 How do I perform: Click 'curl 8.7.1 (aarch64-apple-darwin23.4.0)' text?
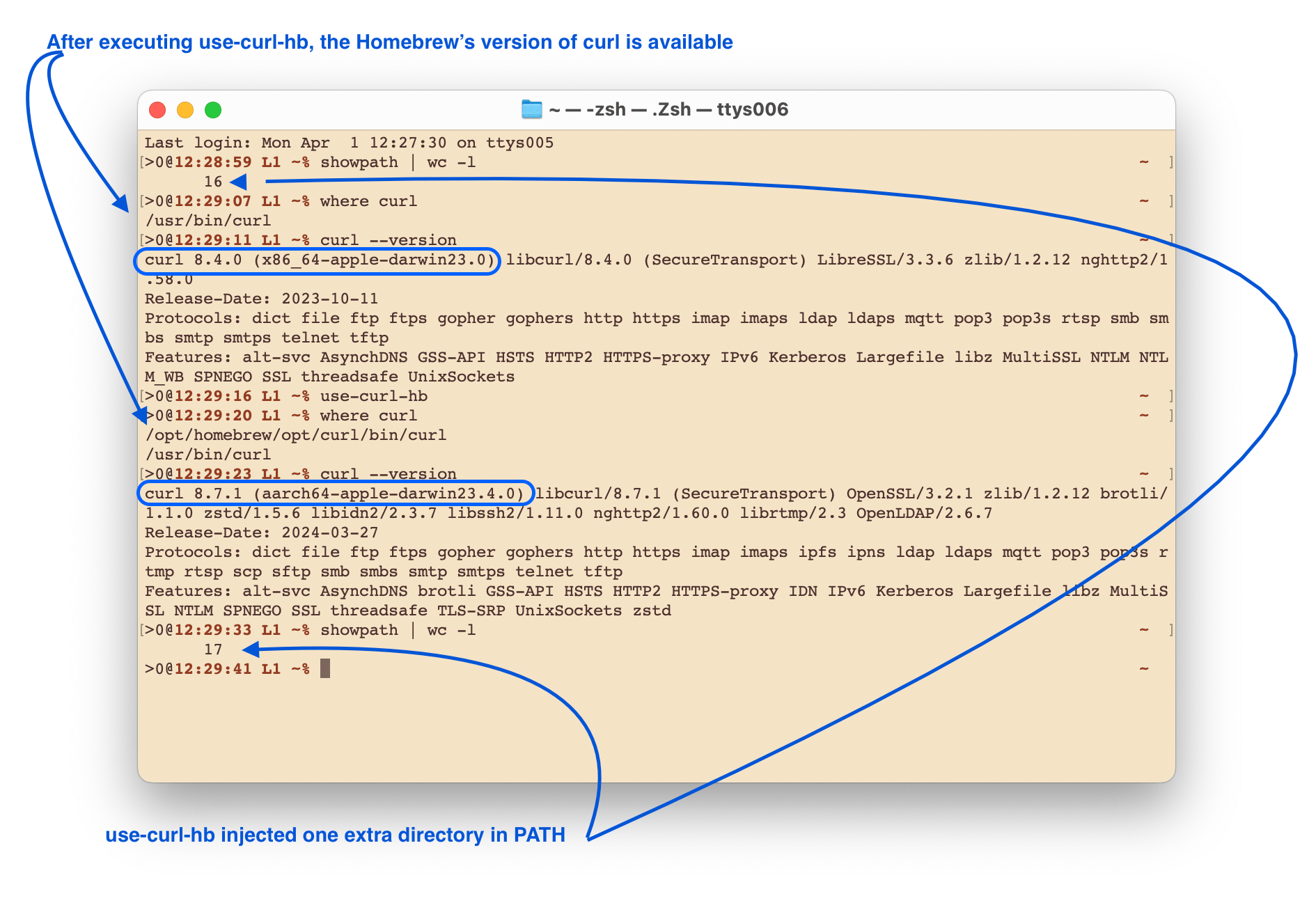point(334,494)
